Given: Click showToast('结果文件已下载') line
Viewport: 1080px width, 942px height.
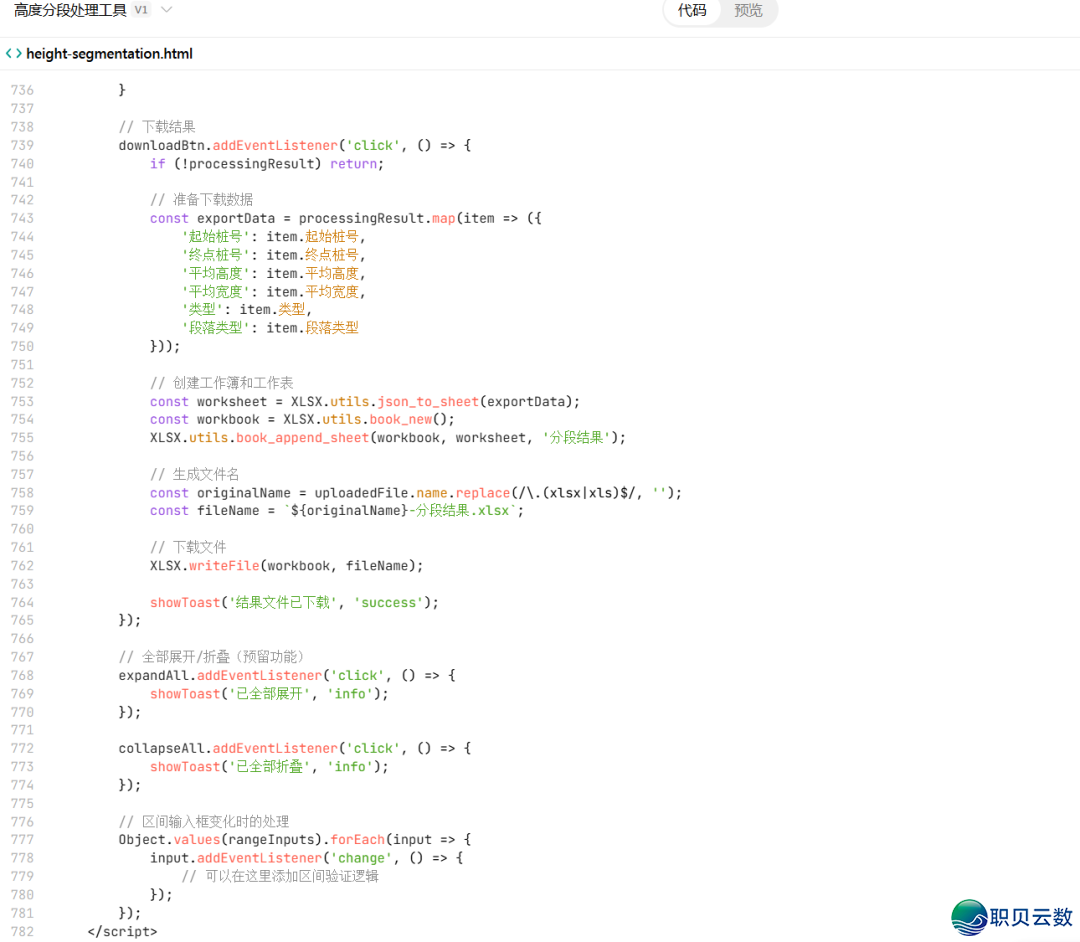Looking at the screenshot, I should 294,603.
